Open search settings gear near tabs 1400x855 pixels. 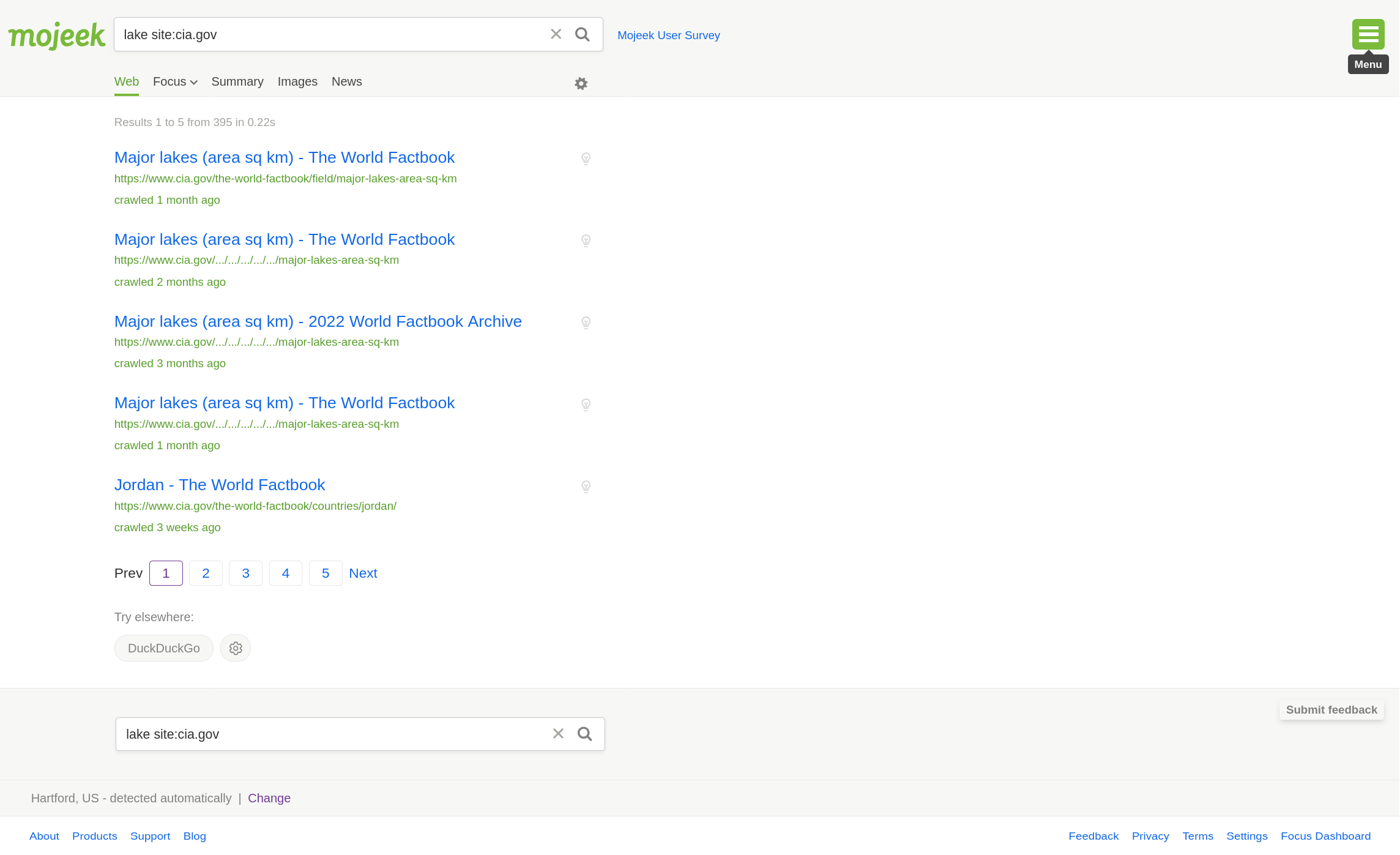tap(581, 83)
